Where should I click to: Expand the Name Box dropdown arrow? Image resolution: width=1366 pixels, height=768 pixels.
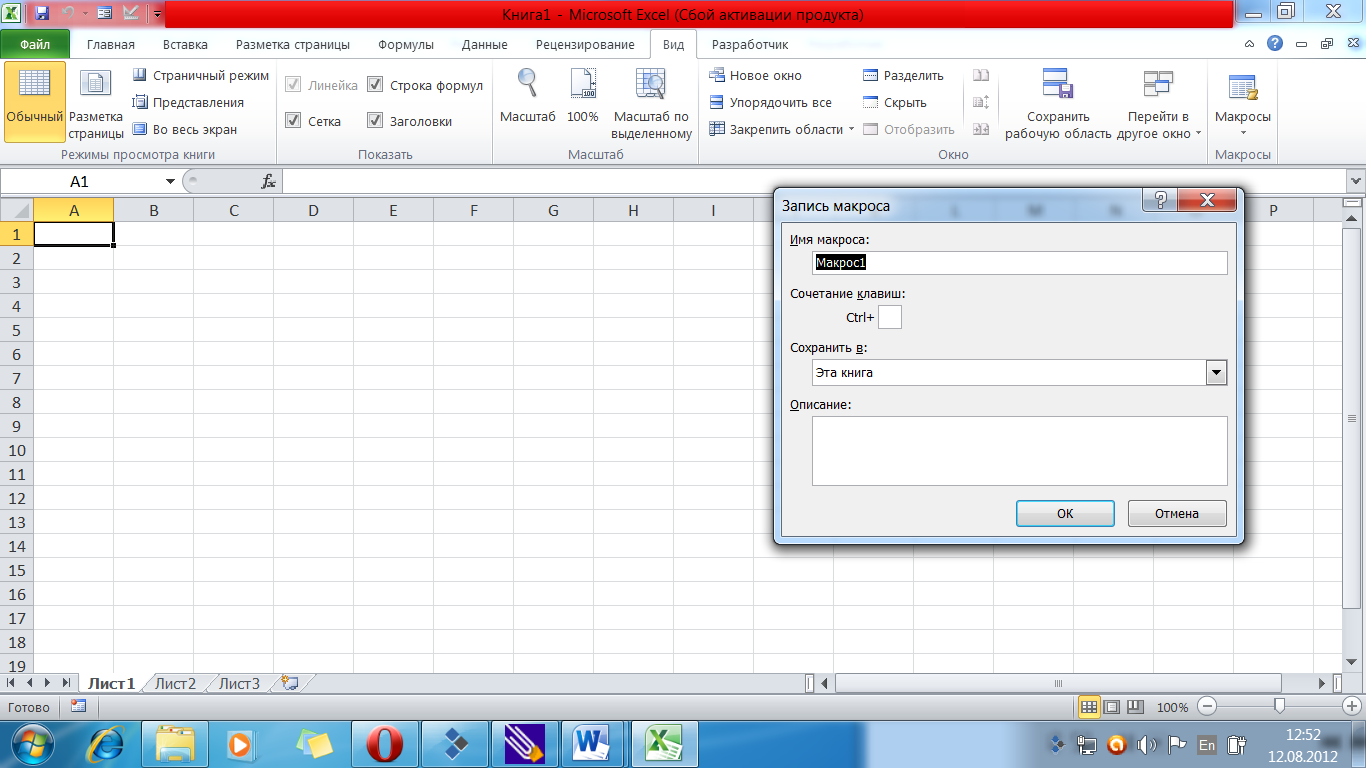[170, 181]
